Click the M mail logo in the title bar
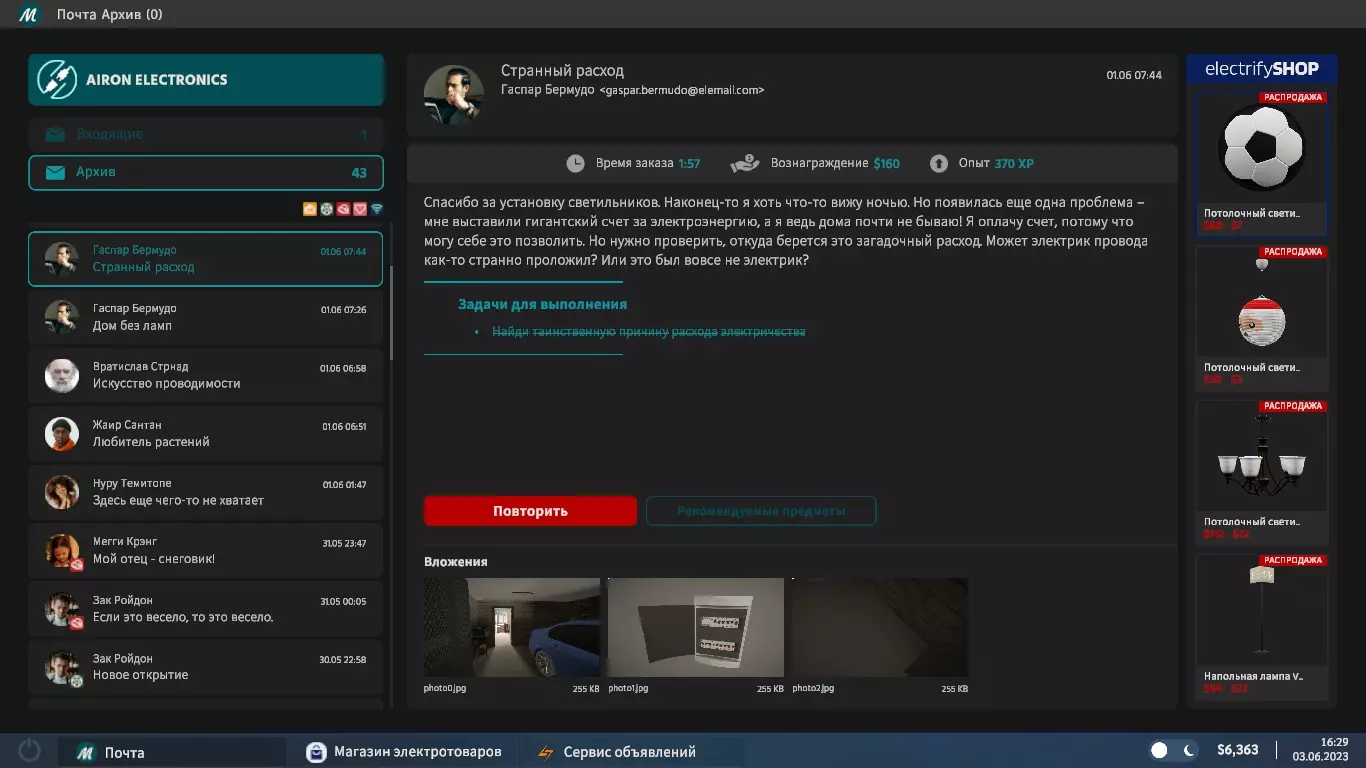1366x768 pixels. pyautogui.click(x=29, y=15)
